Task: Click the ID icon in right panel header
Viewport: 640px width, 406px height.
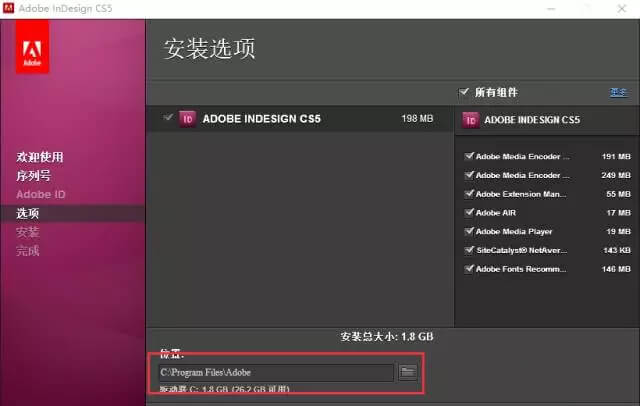Action: (x=470, y=120)
